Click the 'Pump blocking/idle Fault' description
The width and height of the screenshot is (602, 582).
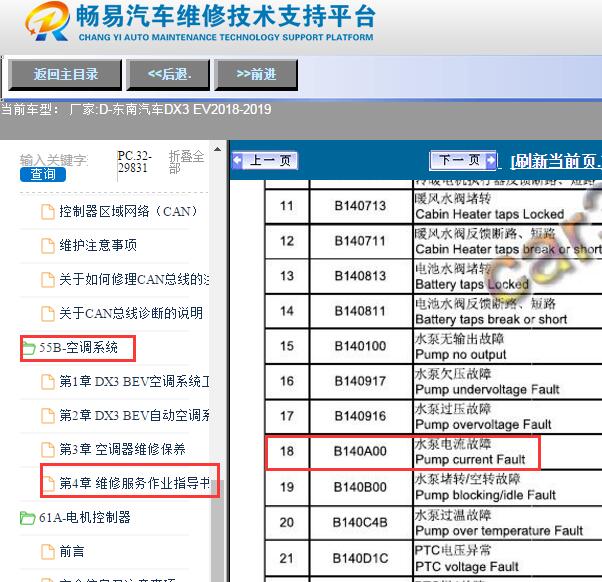pyautogui.click(x=485, y=495)
